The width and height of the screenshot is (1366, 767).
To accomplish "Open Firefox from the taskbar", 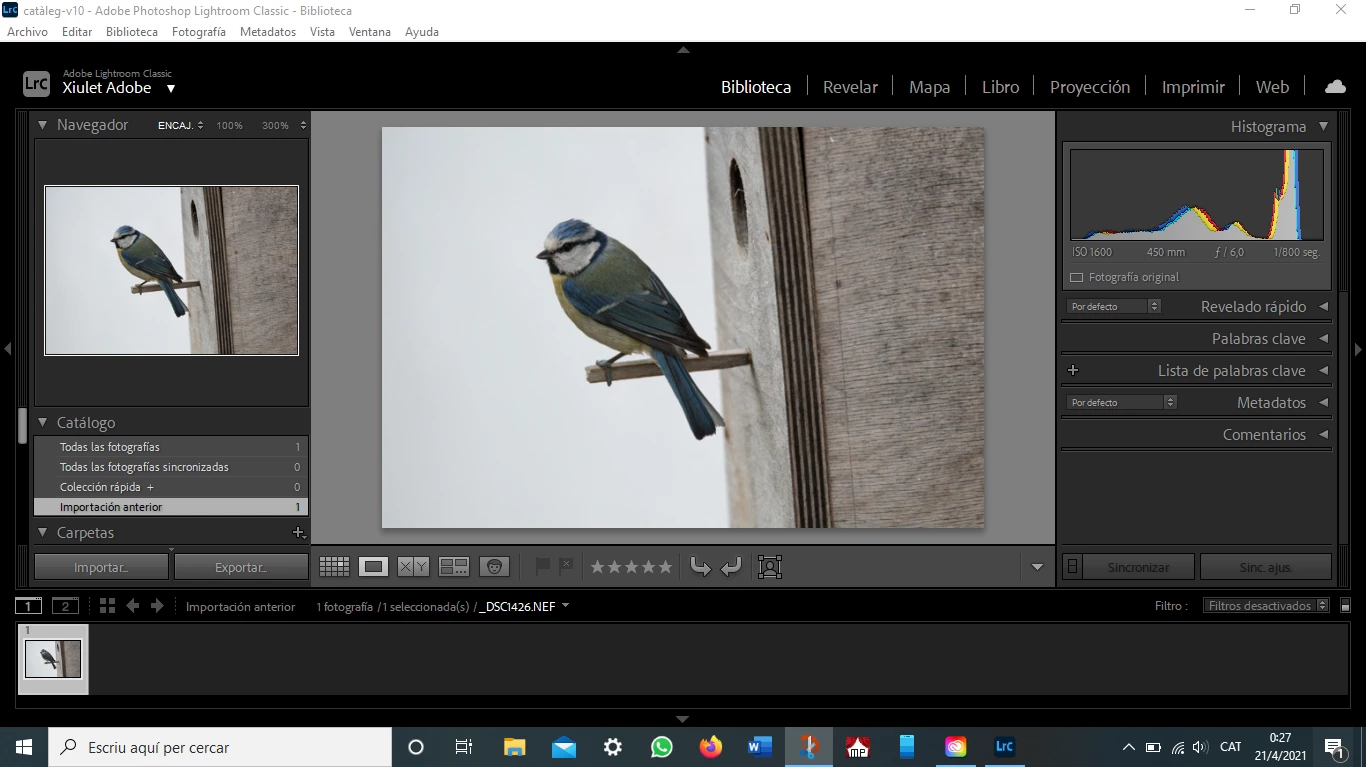I will click(x=711, y=747).
